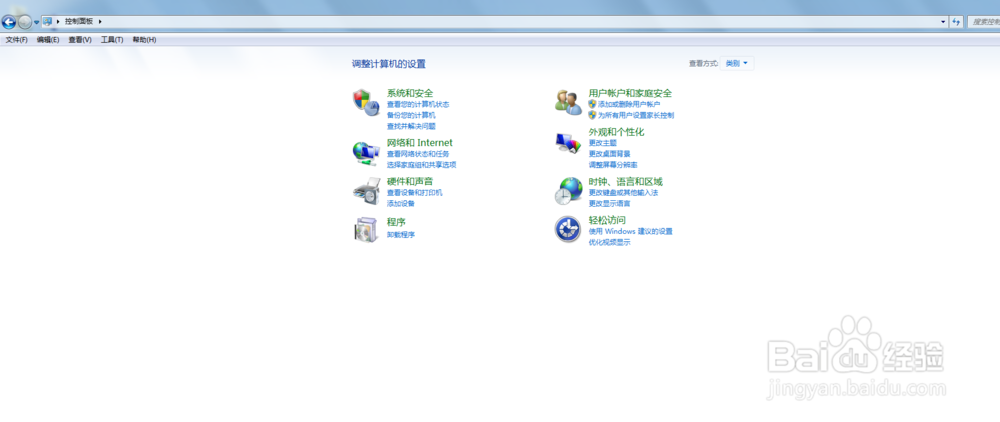Open the 系统和安全 shield icon
Image resolution: width=1000 pixels, height=422 pixels.
click(x=366, y=102)
